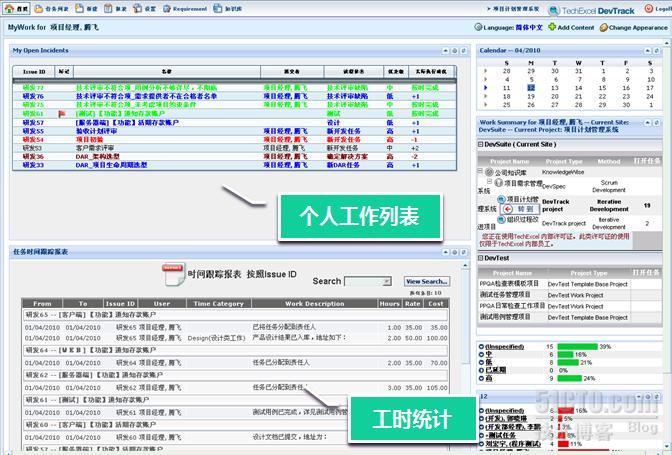Click Add Content link

576,27
